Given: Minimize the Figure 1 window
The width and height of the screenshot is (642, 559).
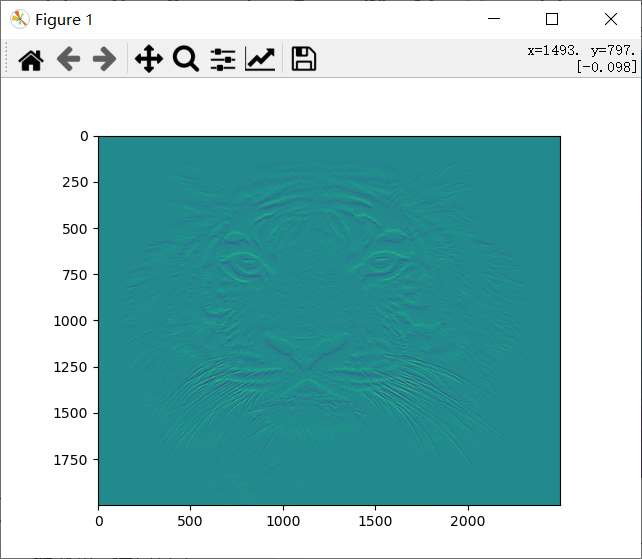Looking at the screenshot, I should tap(494, 19).
